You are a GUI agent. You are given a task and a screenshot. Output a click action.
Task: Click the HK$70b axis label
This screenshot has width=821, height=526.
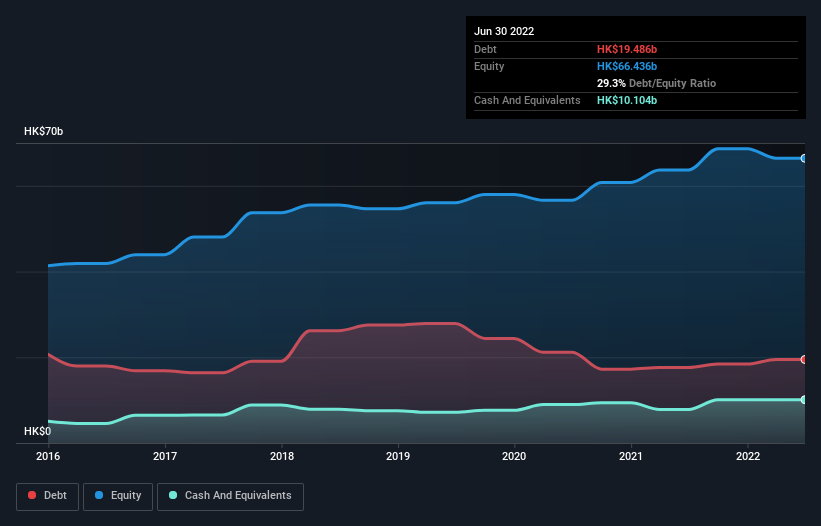43,131
